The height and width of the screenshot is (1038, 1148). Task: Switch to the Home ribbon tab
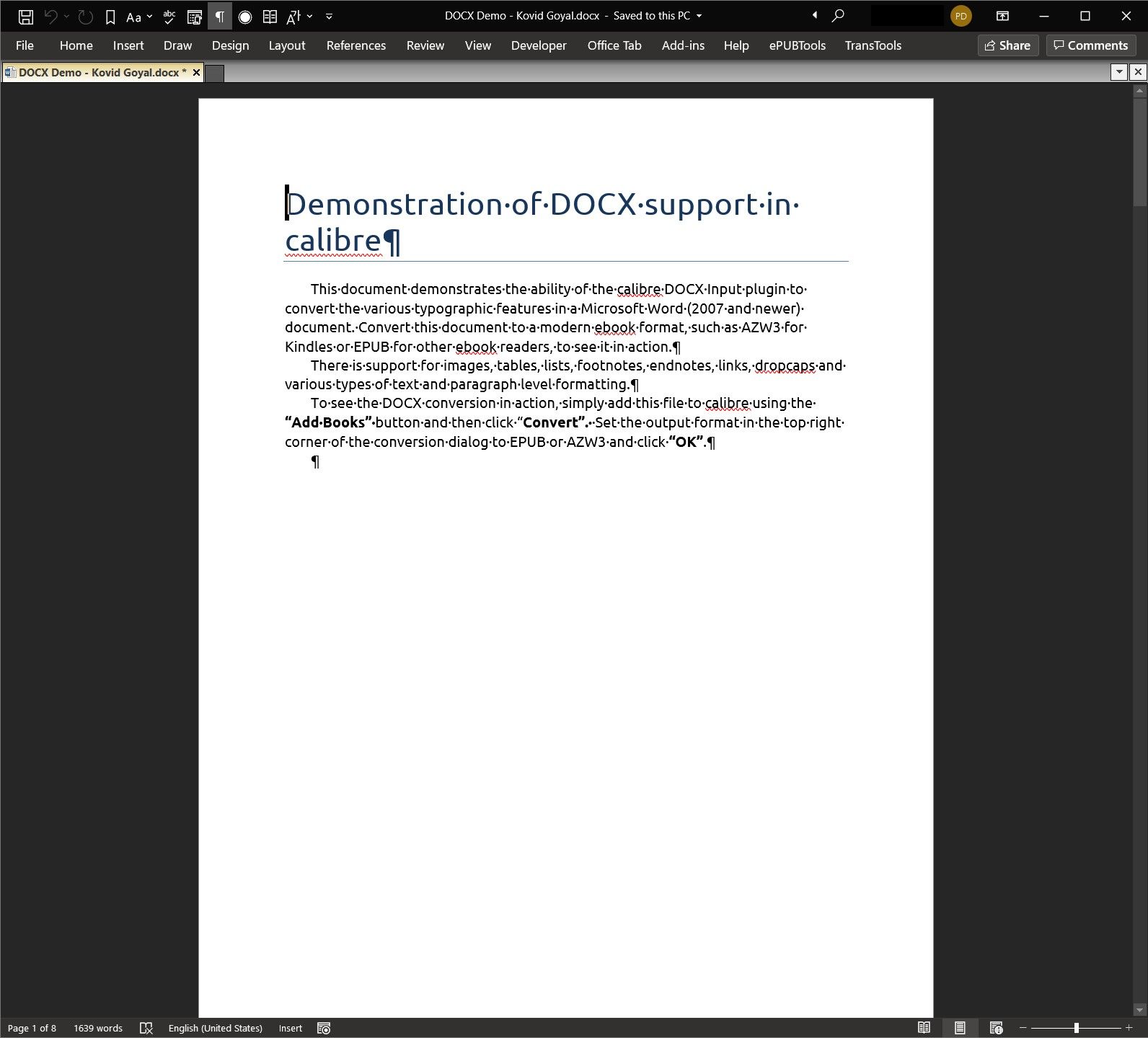[x=76, y=45]
